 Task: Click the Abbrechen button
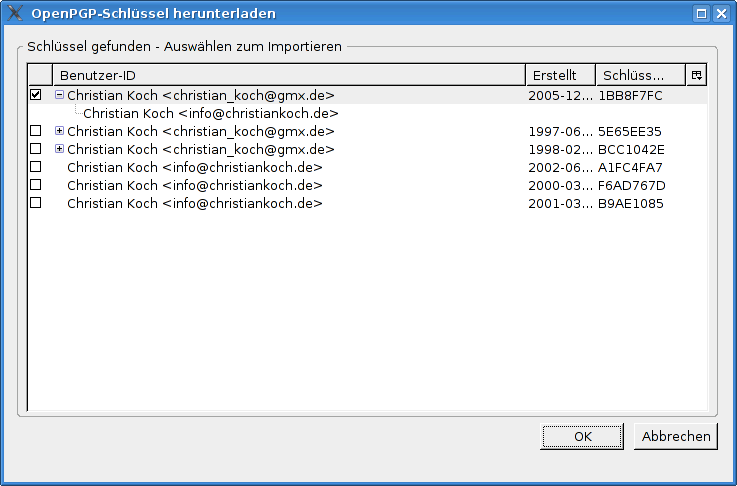[x=676, y=436]
